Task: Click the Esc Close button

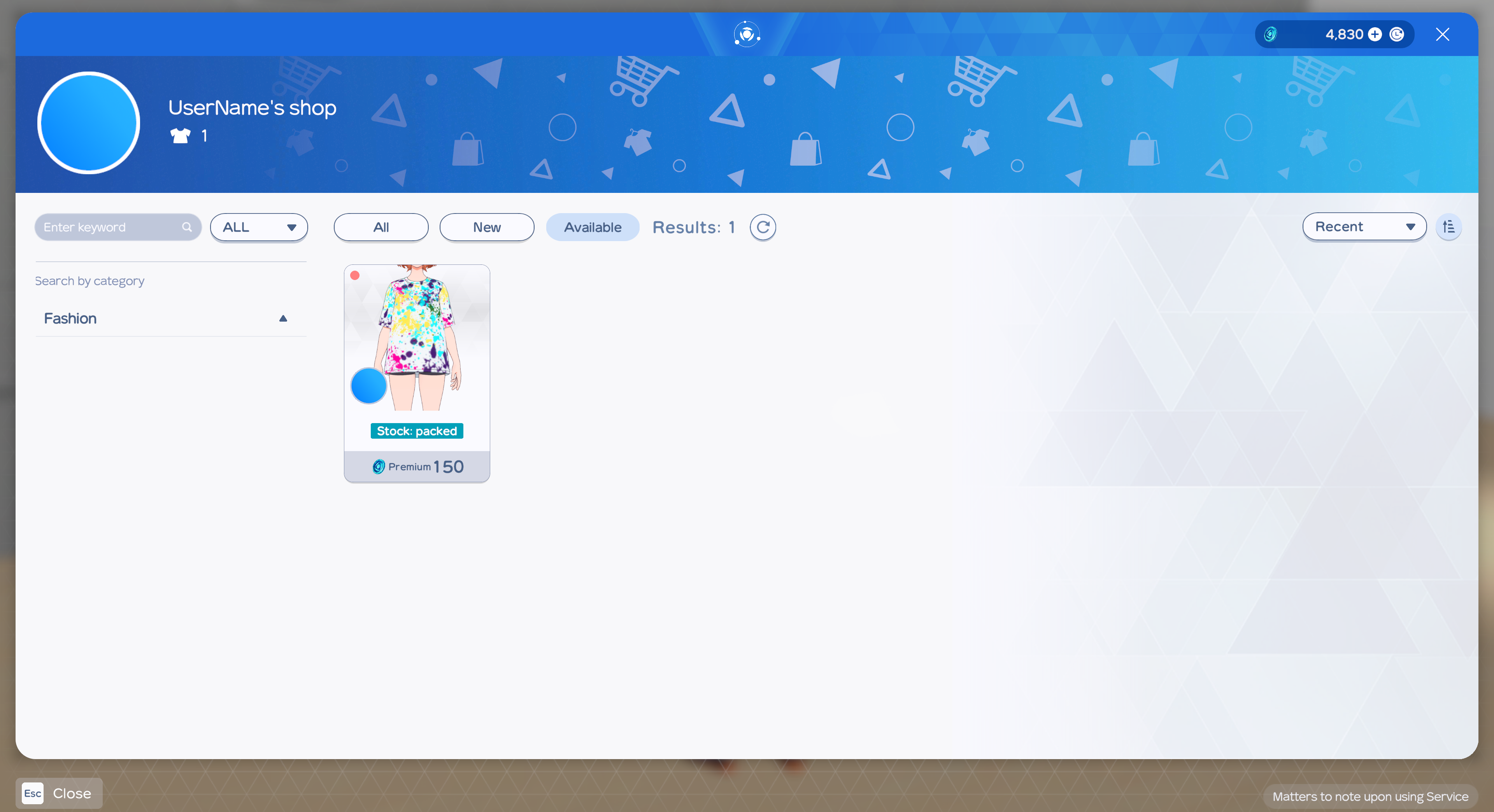Action: click(x=59, y=793)
